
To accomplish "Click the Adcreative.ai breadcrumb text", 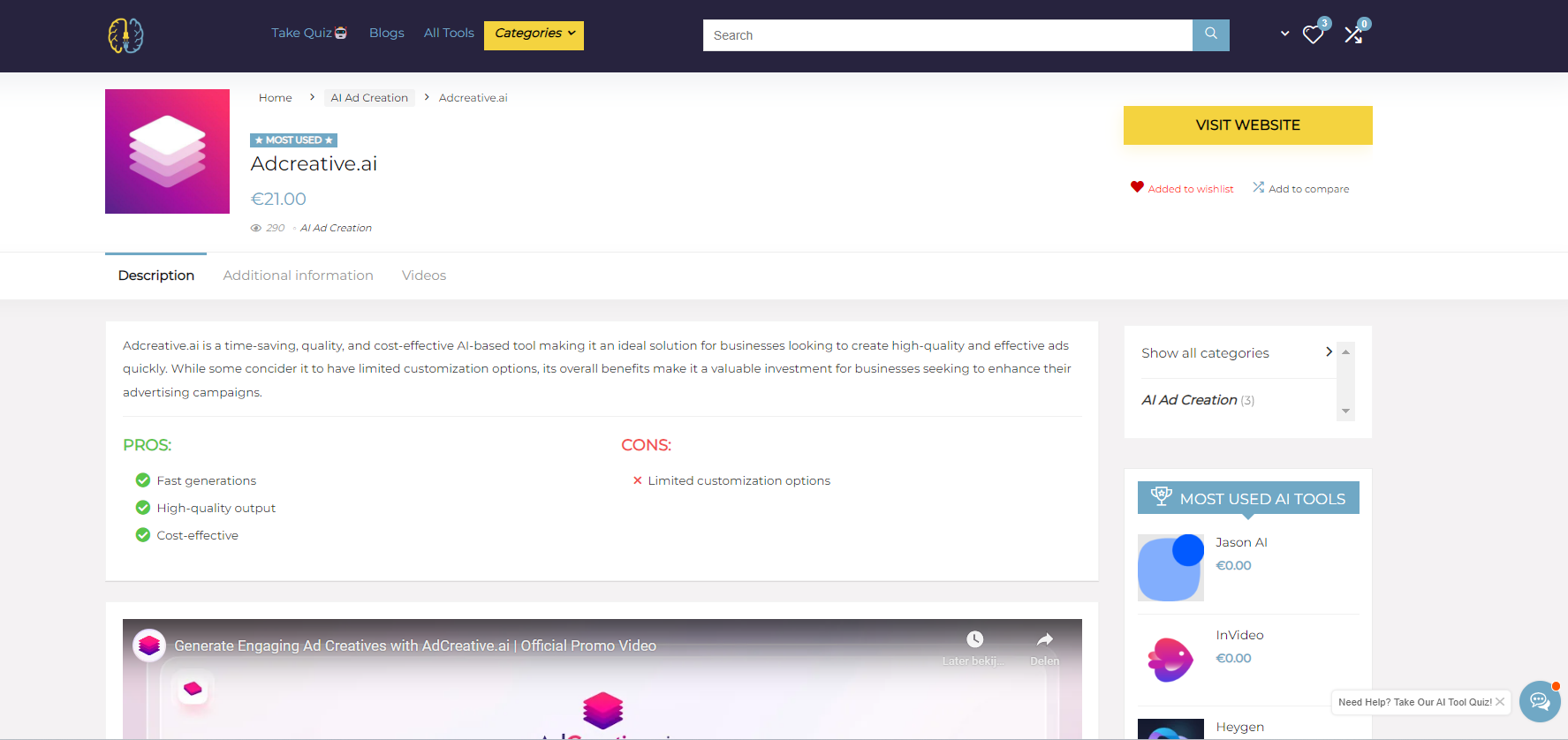I will 473,98.
